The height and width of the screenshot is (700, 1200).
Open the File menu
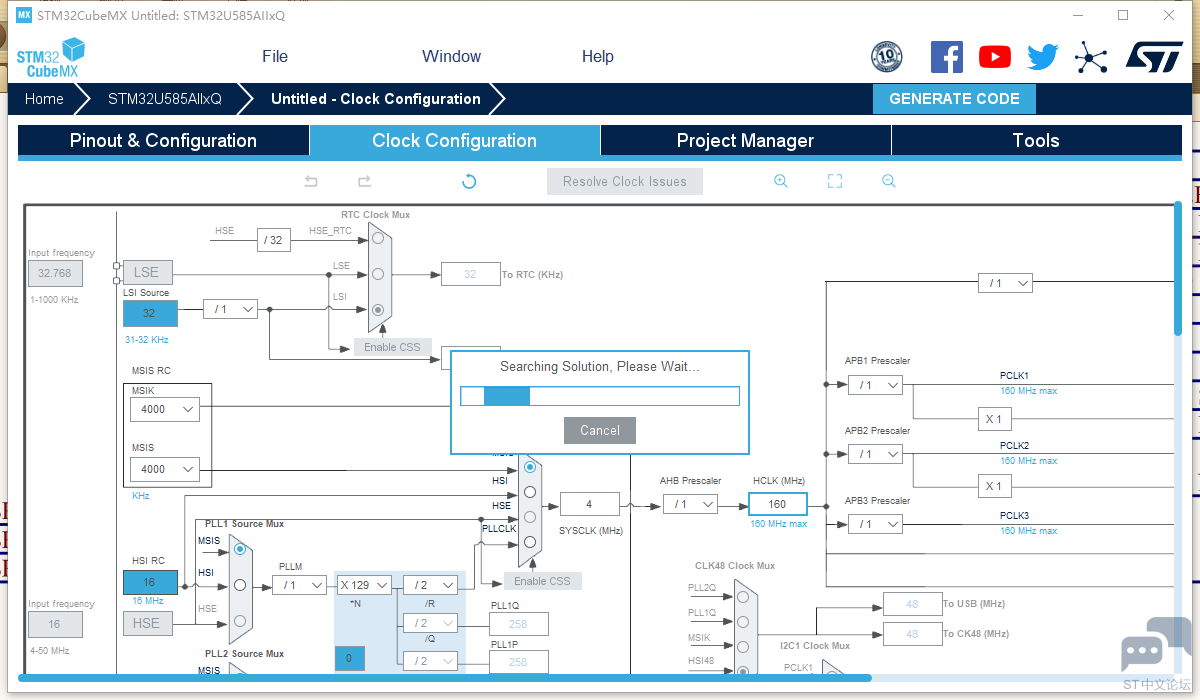(x=275, y=56)
